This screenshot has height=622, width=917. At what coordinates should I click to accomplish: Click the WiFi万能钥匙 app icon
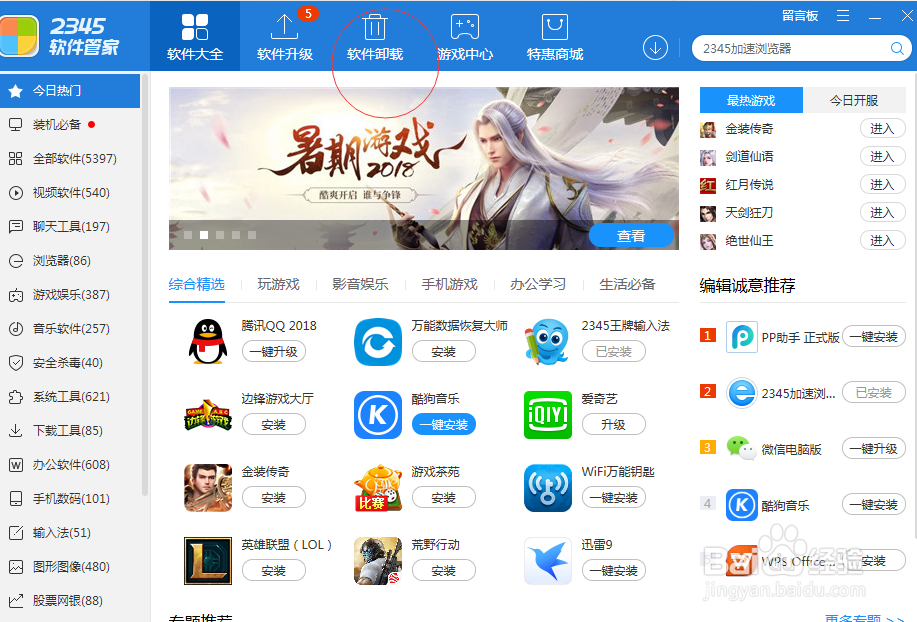coord(547,487)
